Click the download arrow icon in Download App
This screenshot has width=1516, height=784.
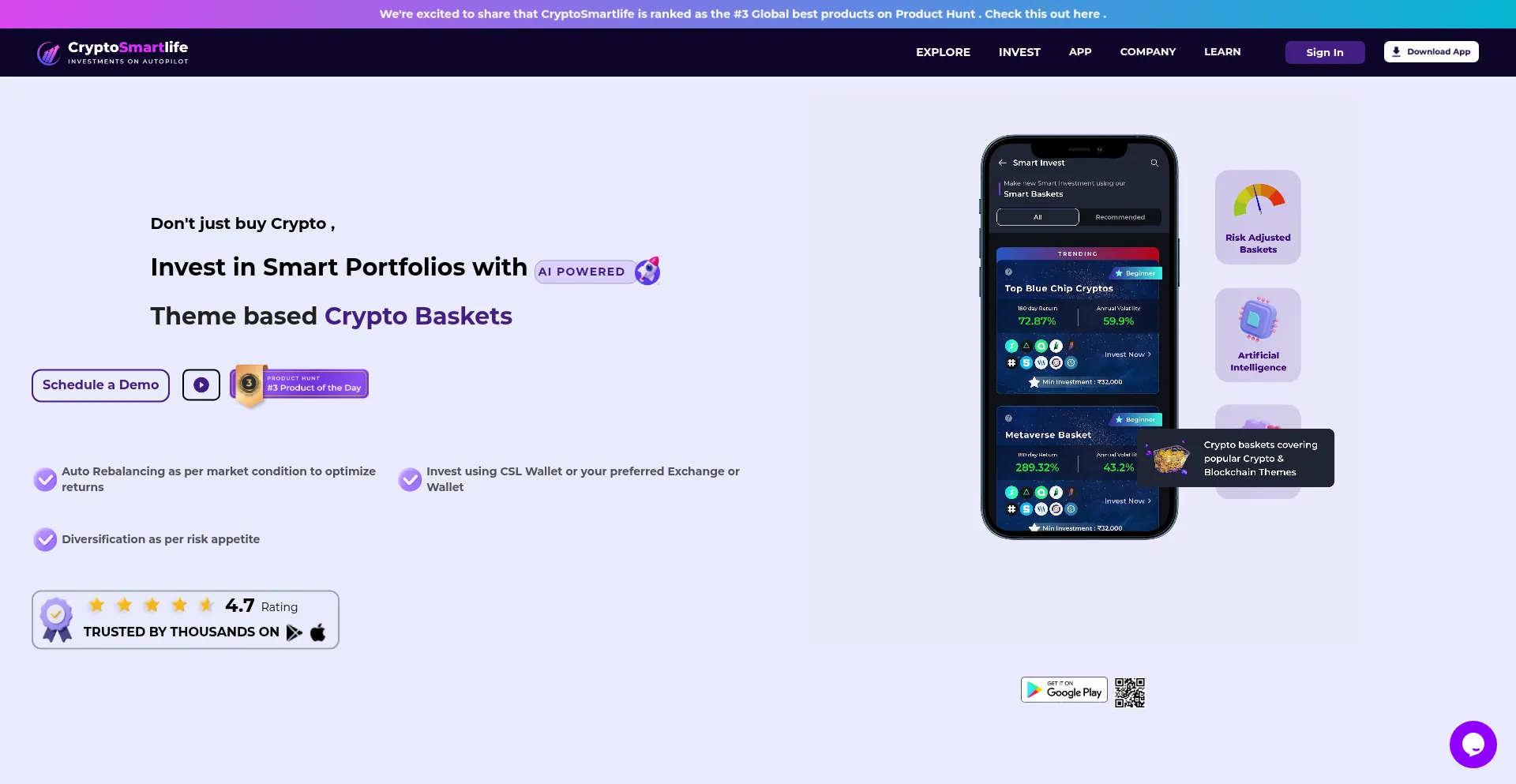pyautogui.click(x=1396, y=51)
